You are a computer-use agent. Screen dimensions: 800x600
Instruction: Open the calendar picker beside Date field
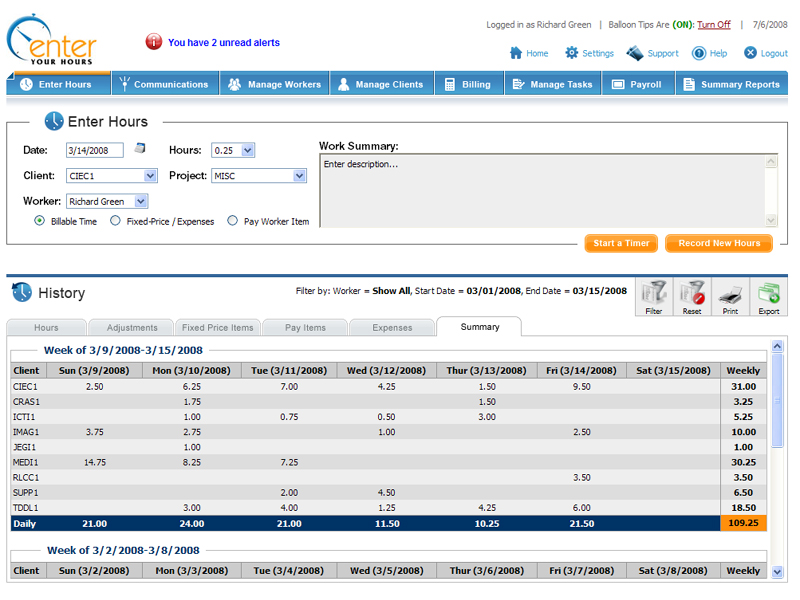pyautogui.click(x=141, y=149)
